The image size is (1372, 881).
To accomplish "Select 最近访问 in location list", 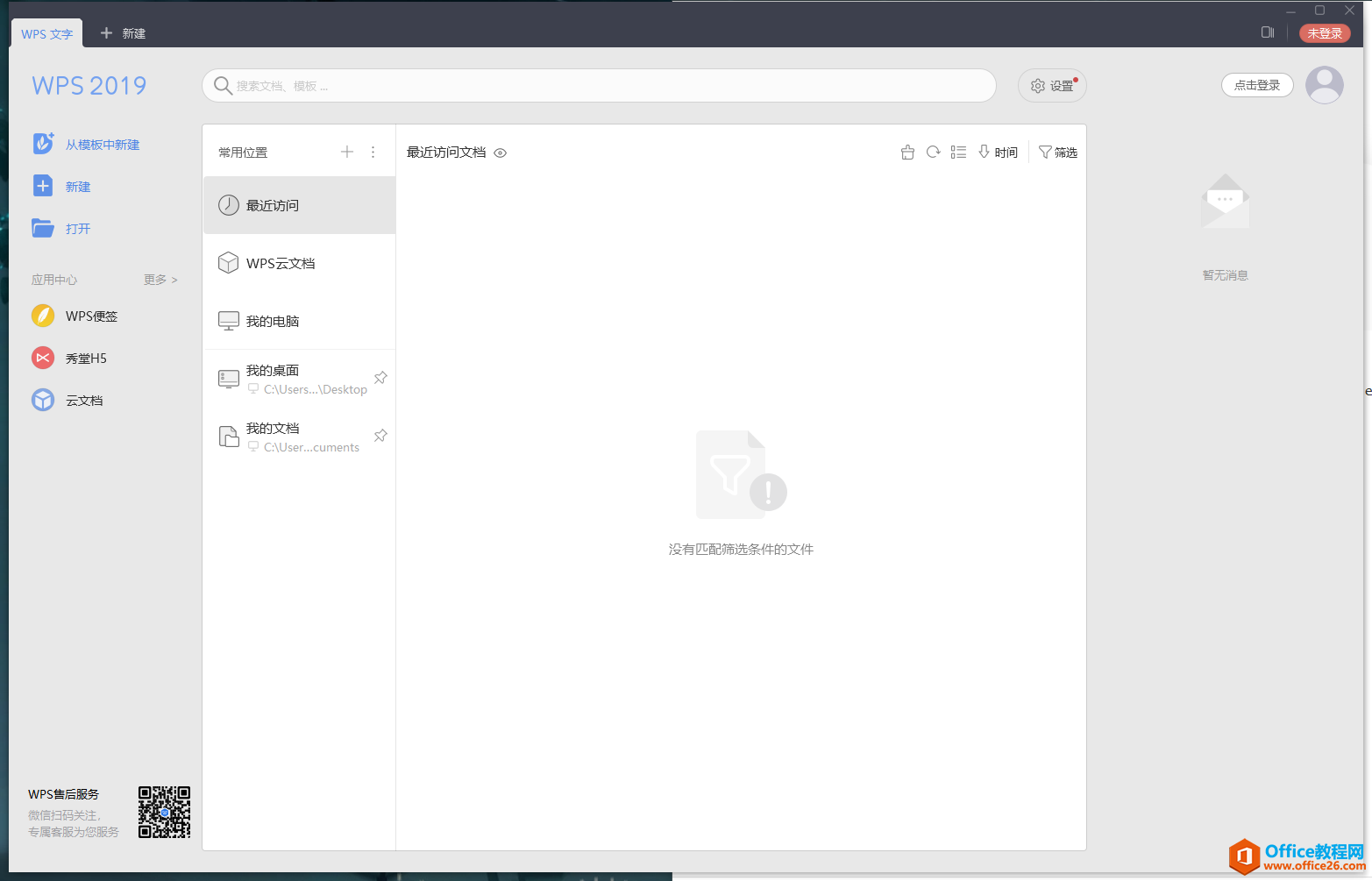I will tap(300, 205).
